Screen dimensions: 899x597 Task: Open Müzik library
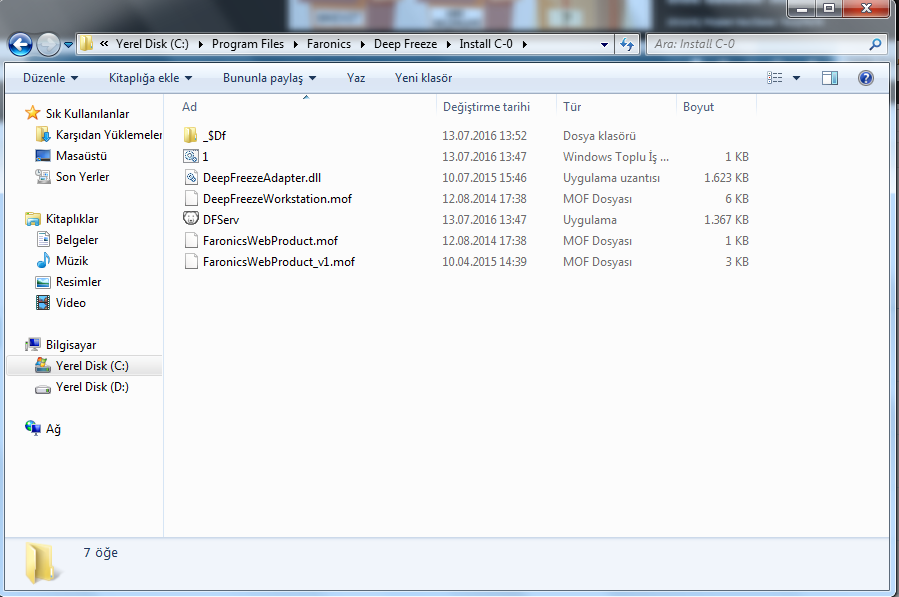pos(72,261)
